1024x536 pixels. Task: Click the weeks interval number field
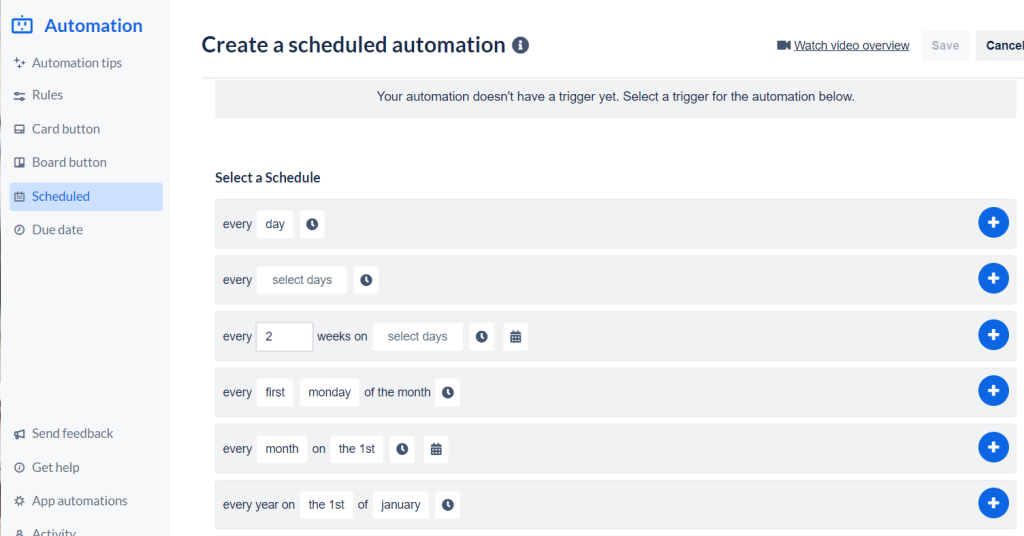point(285,337)
